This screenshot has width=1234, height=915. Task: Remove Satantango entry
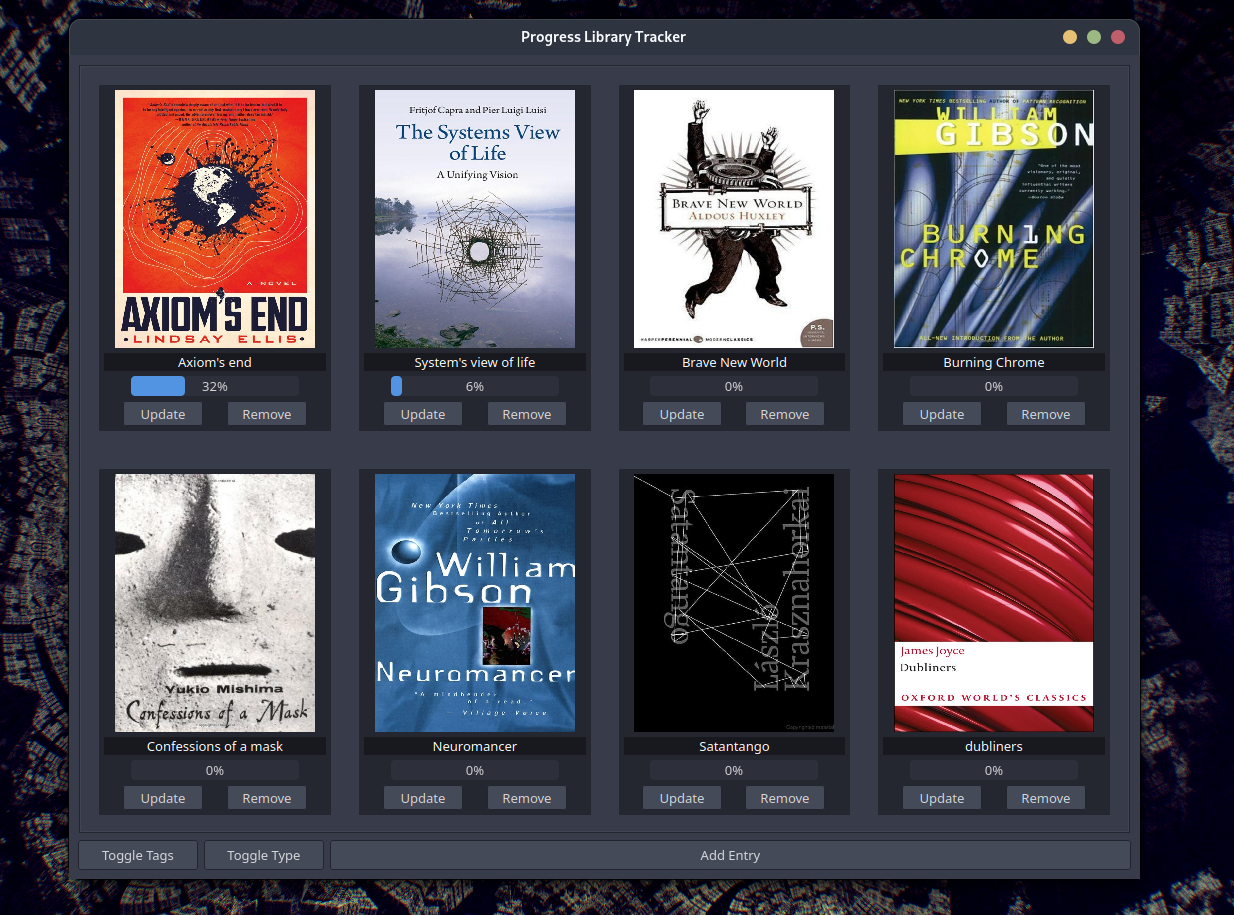coord(784,797)
